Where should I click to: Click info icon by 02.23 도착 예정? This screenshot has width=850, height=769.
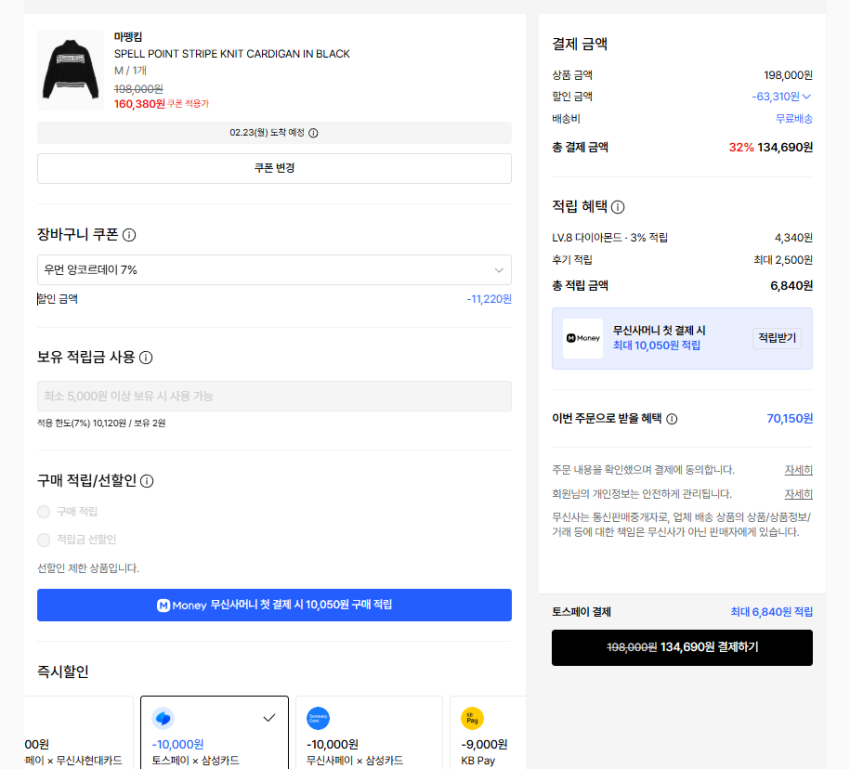(x=313, y=133)
